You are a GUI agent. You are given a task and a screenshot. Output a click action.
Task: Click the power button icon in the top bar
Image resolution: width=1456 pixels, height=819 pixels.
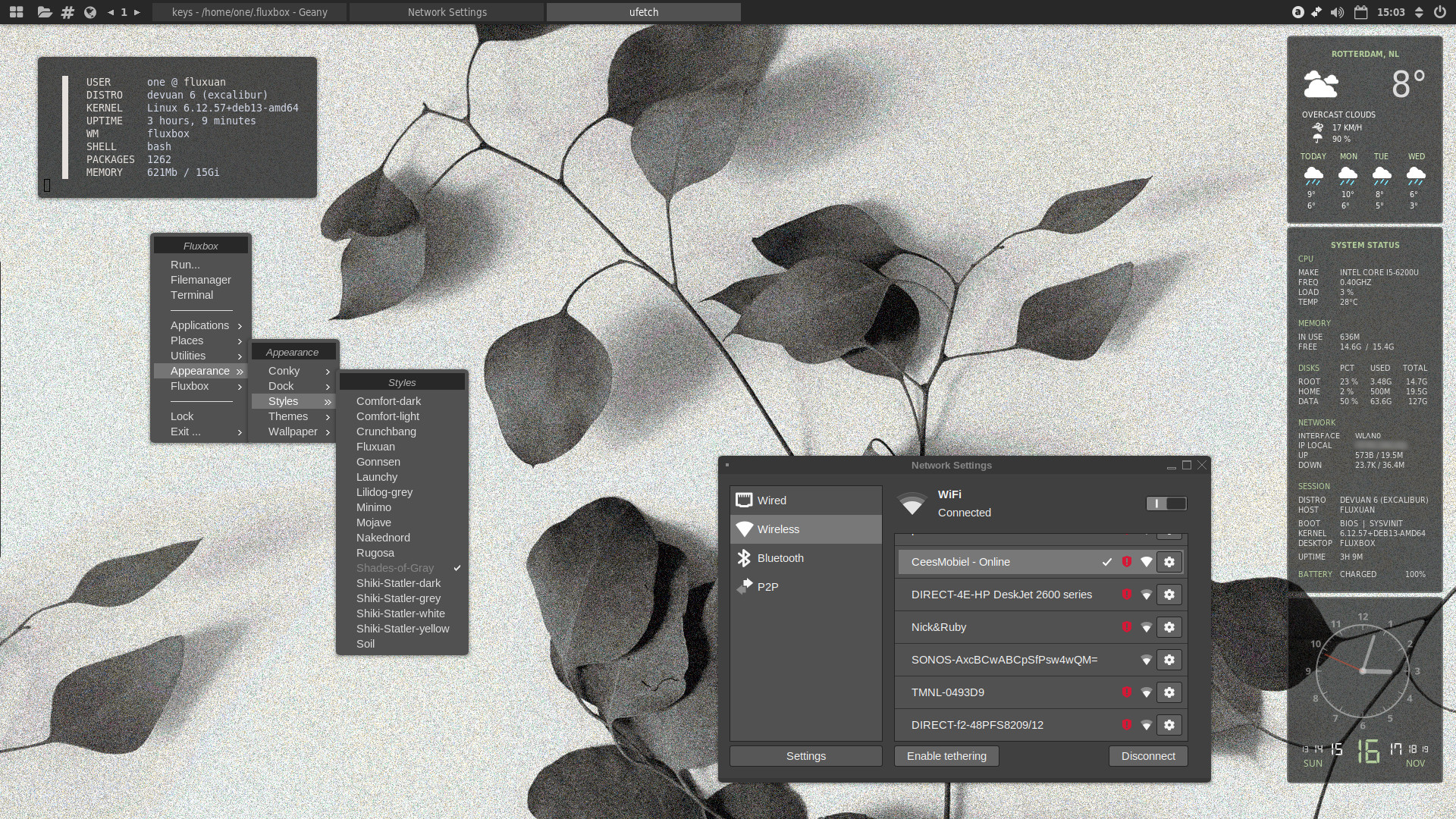[x=1439, y=12]
